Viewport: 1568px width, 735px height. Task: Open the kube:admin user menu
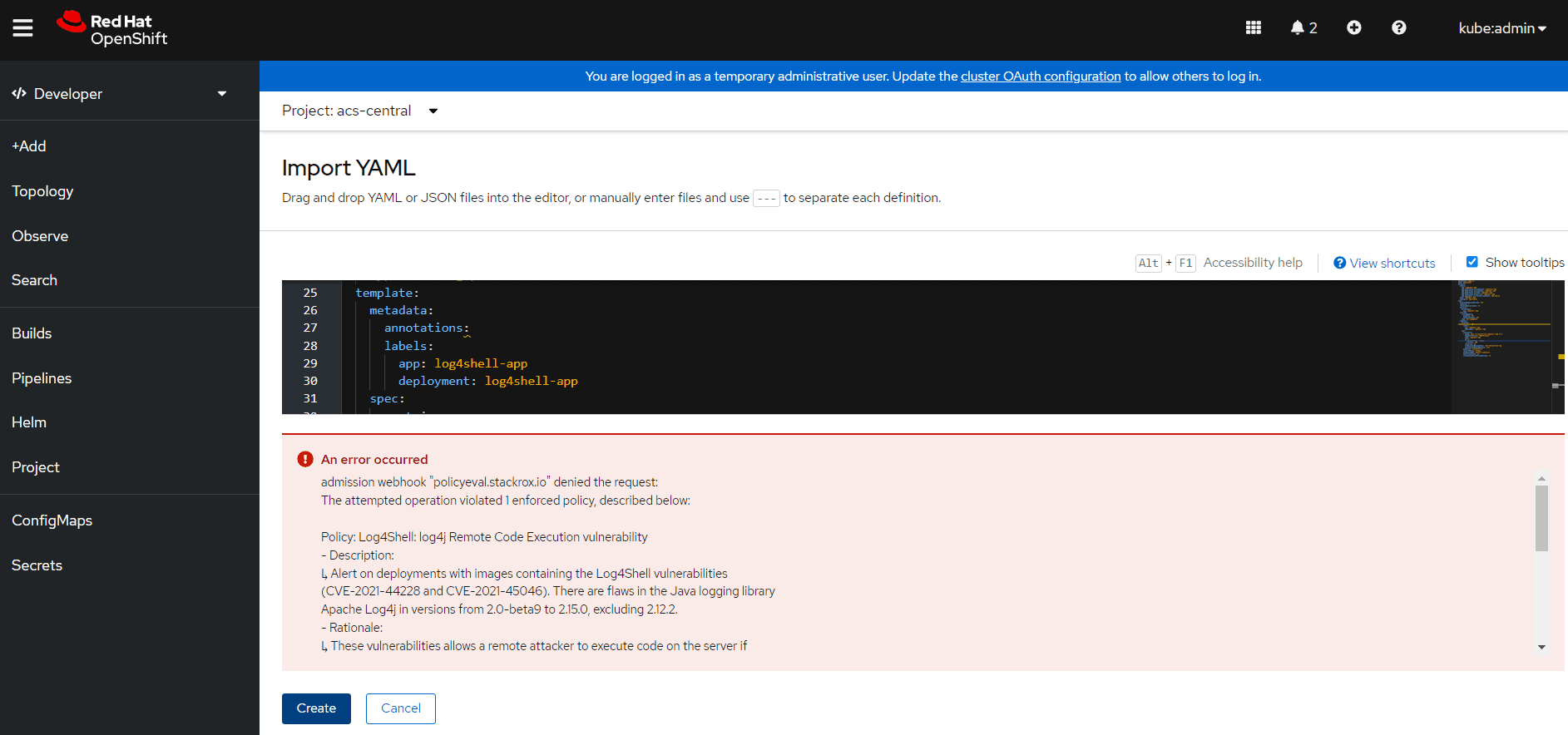coord(1502,28)
